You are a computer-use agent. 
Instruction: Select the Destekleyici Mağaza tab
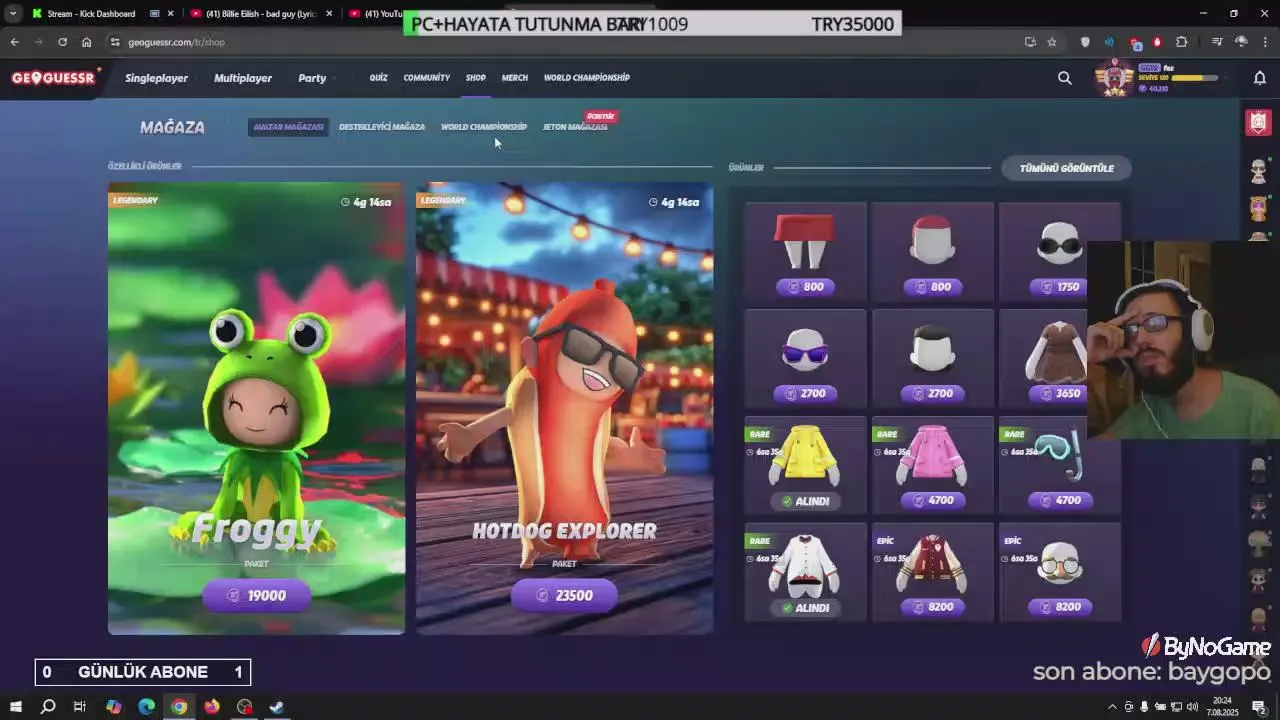tap(382, 127)
